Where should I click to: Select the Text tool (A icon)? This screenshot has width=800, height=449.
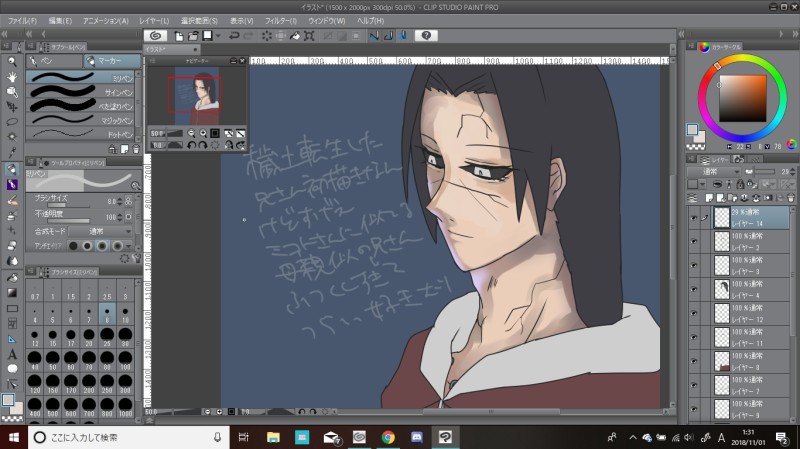12,354
